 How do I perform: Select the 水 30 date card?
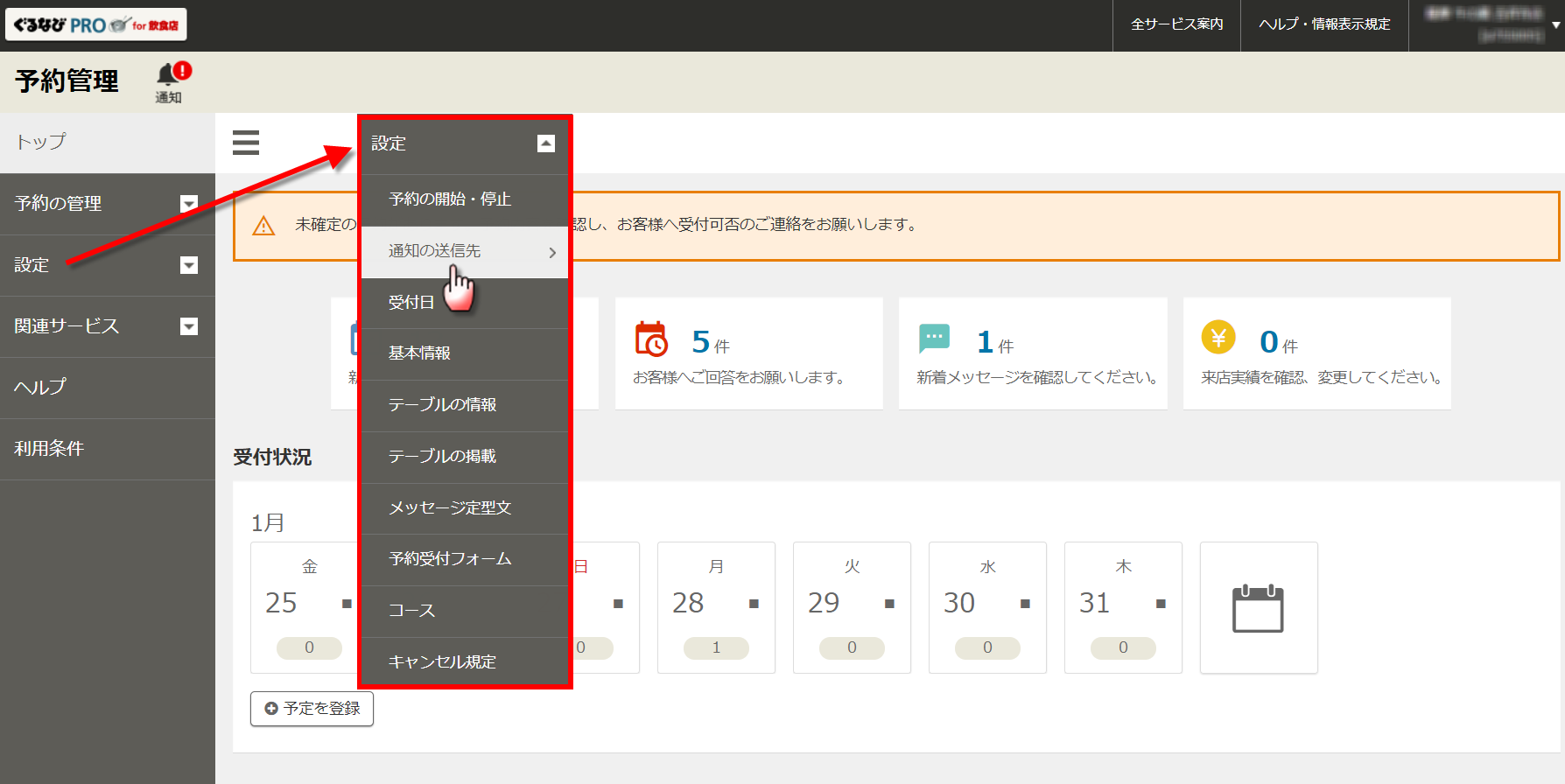pyautogui.click(x=987, y=607)
